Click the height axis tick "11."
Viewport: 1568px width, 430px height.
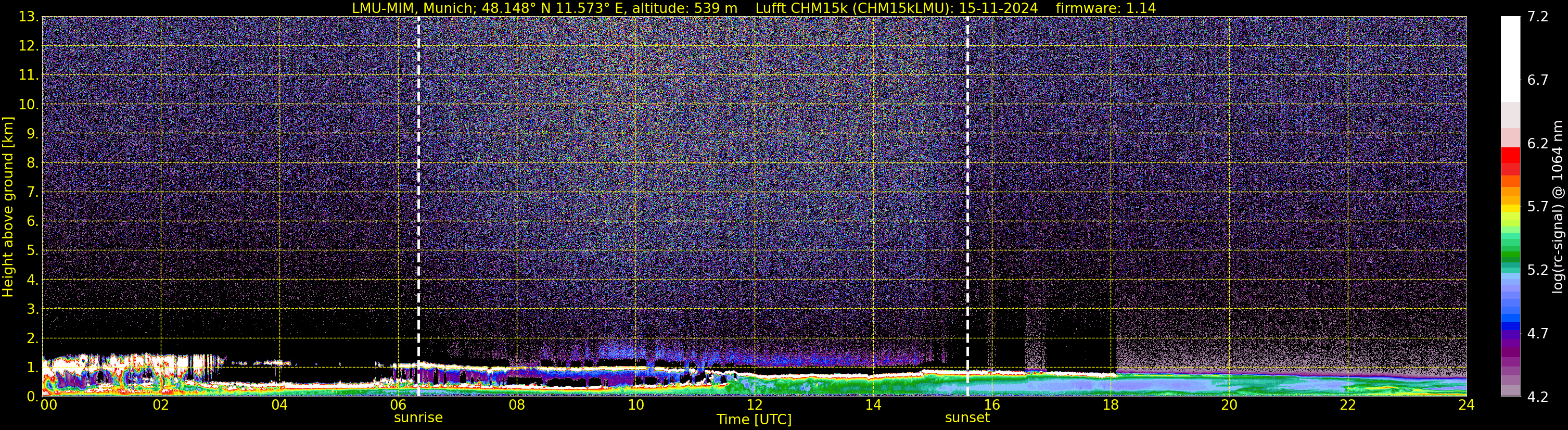pos(29,75)
